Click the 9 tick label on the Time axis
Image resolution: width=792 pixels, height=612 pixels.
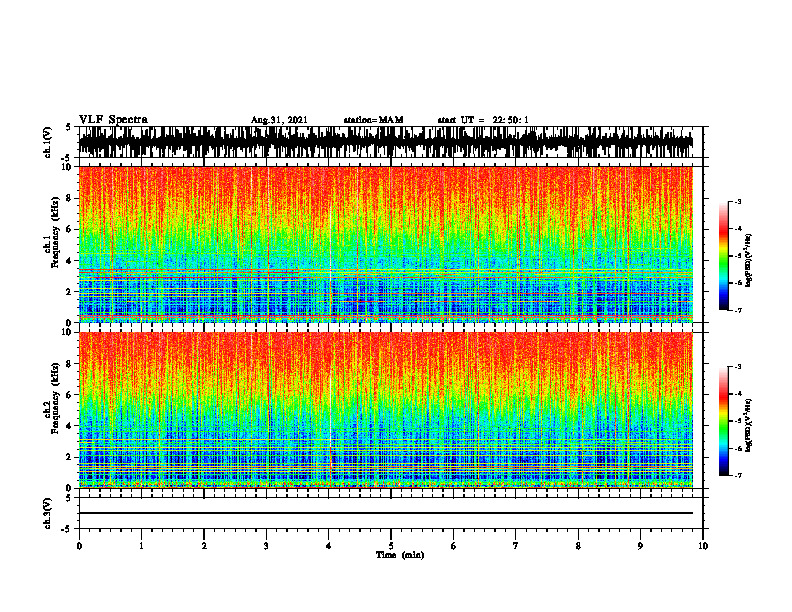point(640,546)
